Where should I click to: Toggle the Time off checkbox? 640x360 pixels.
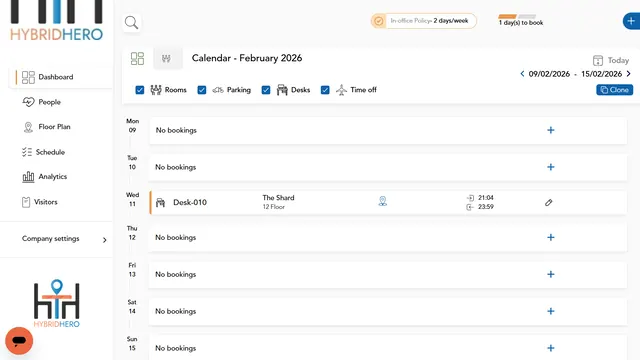tap(325, 90)
